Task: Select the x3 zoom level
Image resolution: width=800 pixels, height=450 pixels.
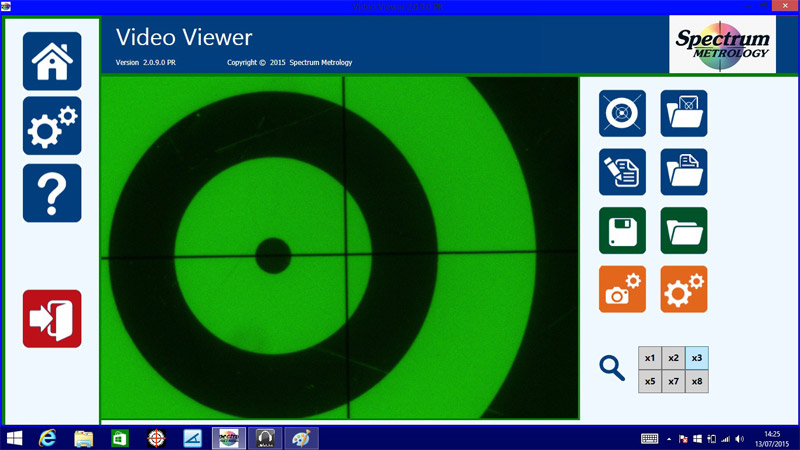Action: [x=697, y=358]
